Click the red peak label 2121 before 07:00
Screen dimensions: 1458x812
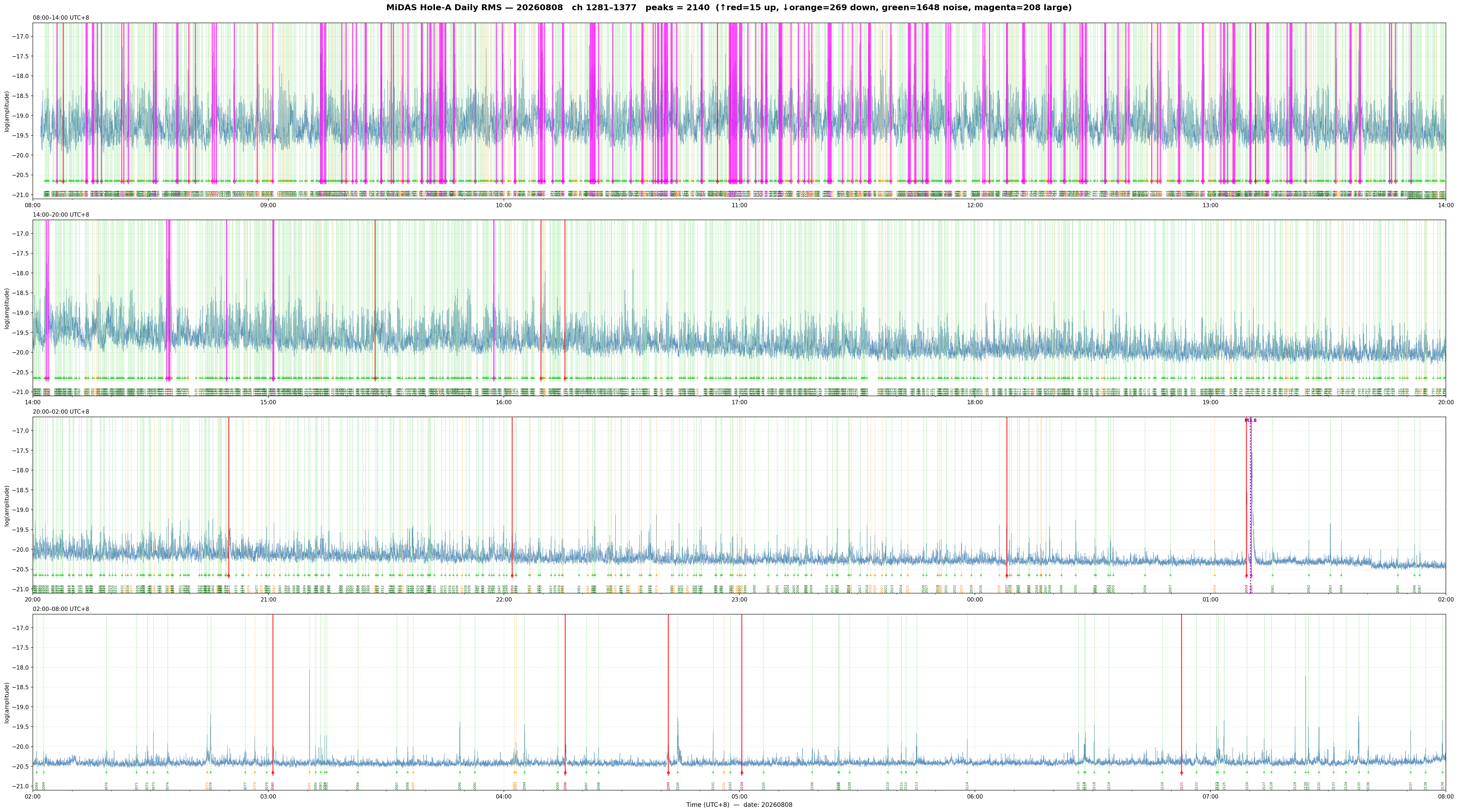(x=1182, y=786)
